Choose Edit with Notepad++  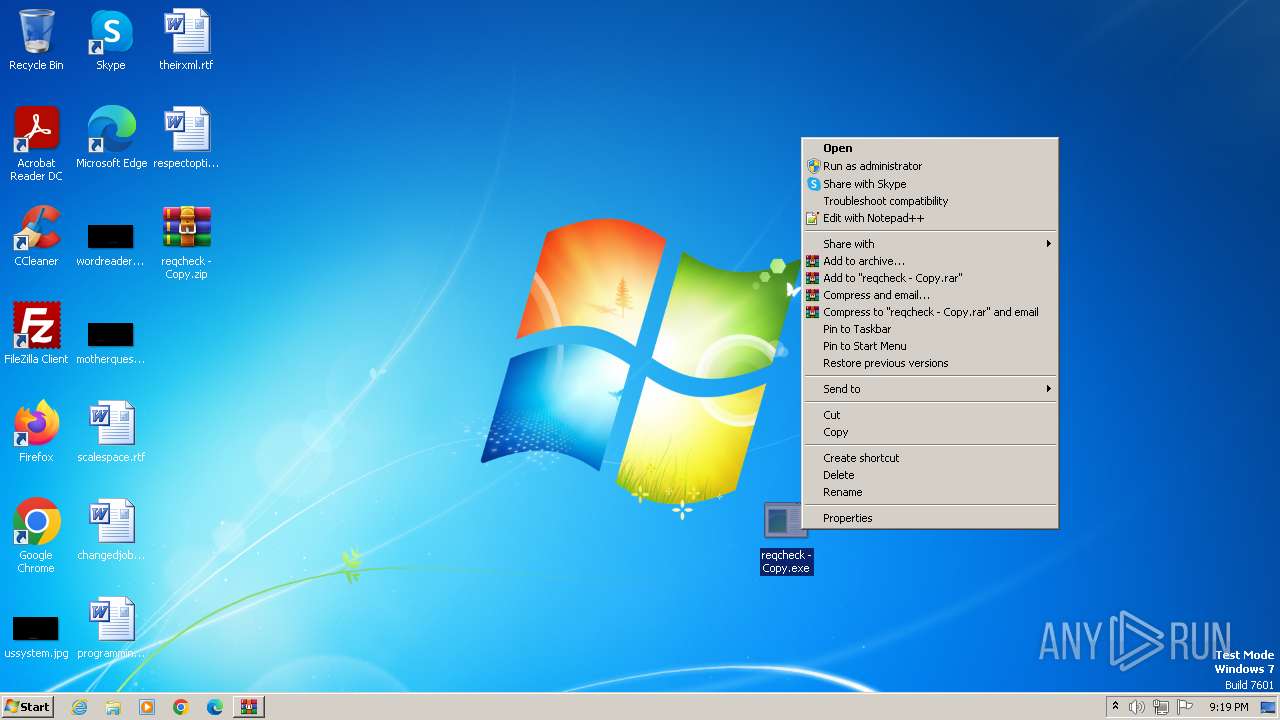tap(930, 218)
